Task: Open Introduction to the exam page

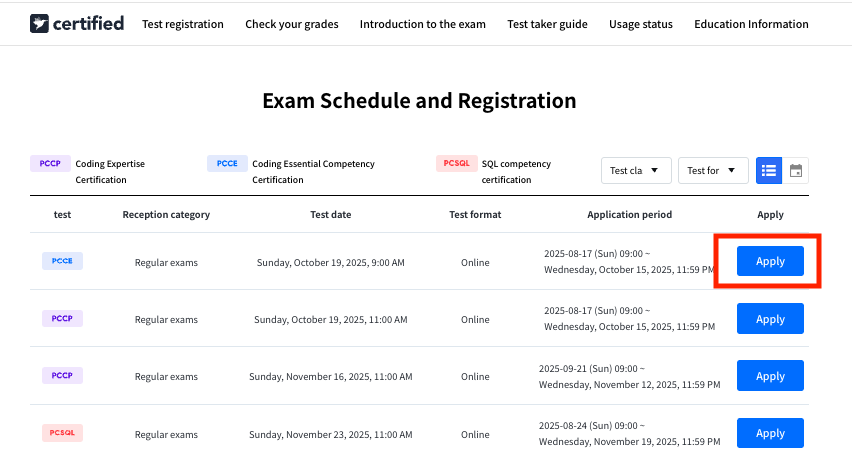Action: pyautogui.click(x=422, y=24)
